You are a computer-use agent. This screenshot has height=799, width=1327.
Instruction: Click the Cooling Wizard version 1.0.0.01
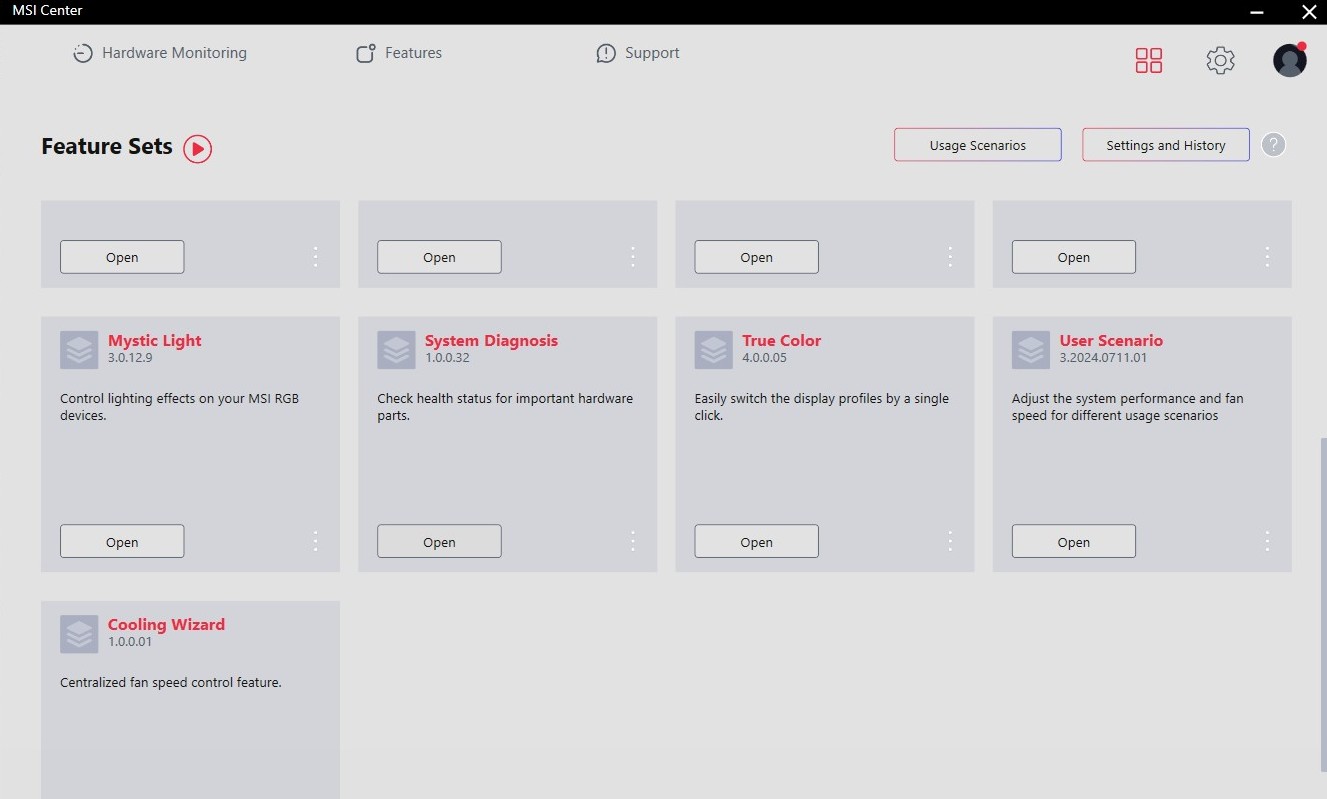tap(130, 642)
